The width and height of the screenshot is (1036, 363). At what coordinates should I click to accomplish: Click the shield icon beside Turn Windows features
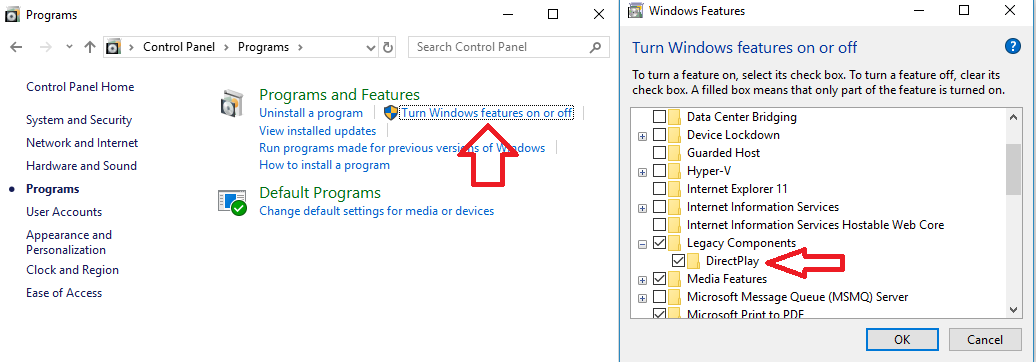pos(391,113)
